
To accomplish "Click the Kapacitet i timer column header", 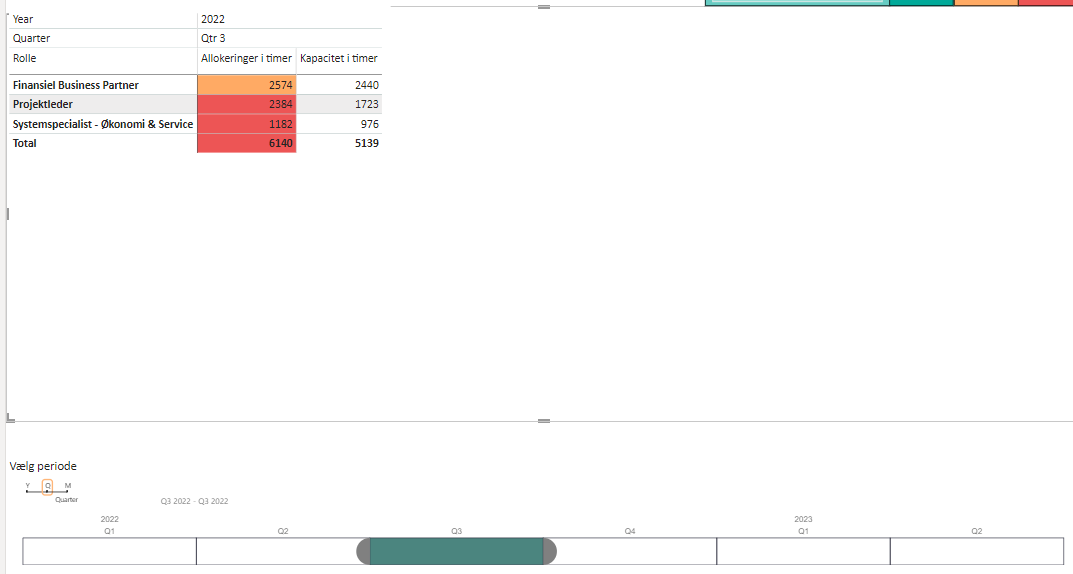I will [339, 58].
